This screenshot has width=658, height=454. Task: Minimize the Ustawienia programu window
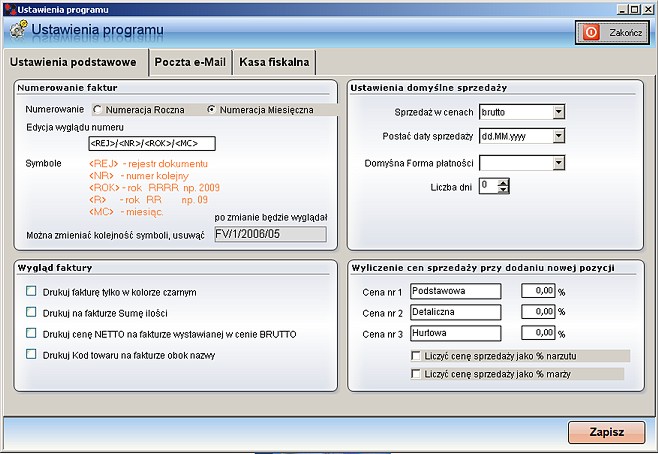(622, 9)
